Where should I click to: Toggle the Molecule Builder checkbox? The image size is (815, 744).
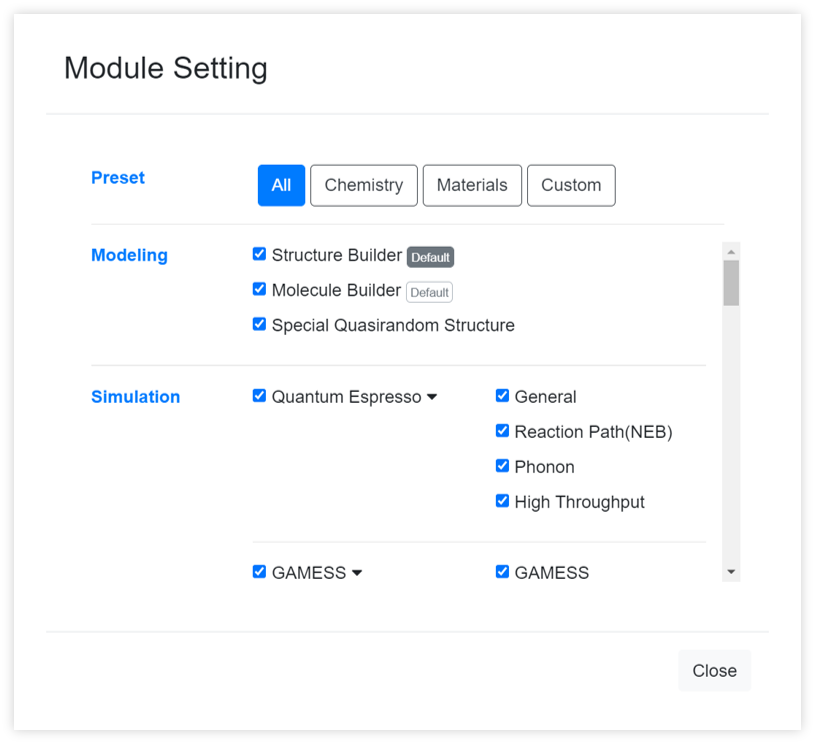pos(259,289)
